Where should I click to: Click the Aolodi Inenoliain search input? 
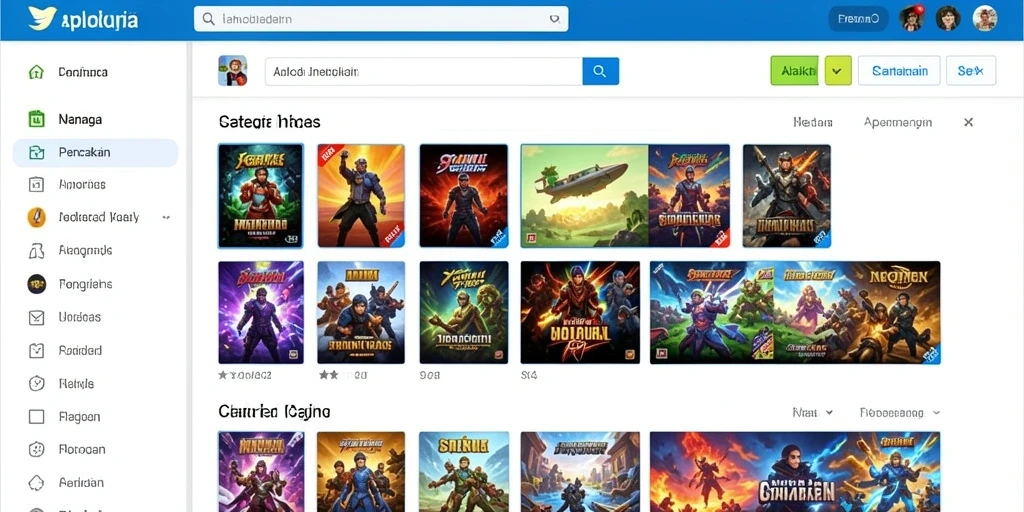point(424,71)
